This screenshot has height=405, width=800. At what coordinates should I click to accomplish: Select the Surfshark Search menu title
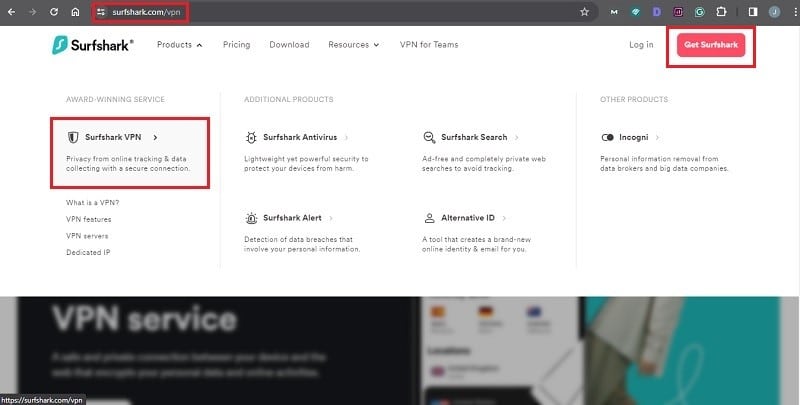click(474, 137)
